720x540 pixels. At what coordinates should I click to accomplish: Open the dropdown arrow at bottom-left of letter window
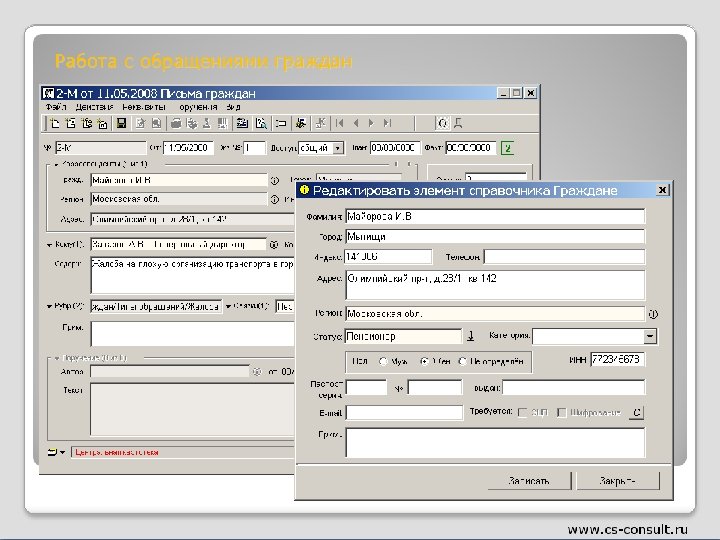tap(62, 452)
